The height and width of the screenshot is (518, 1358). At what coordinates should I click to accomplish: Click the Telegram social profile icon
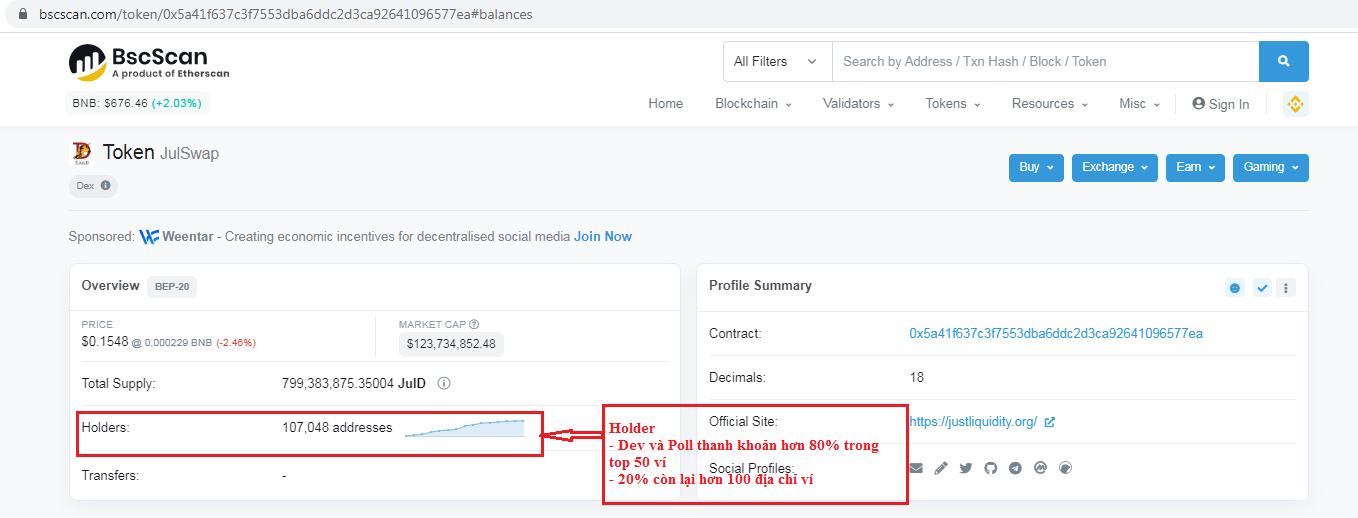pyautogui.click(x=1015, y=468)
